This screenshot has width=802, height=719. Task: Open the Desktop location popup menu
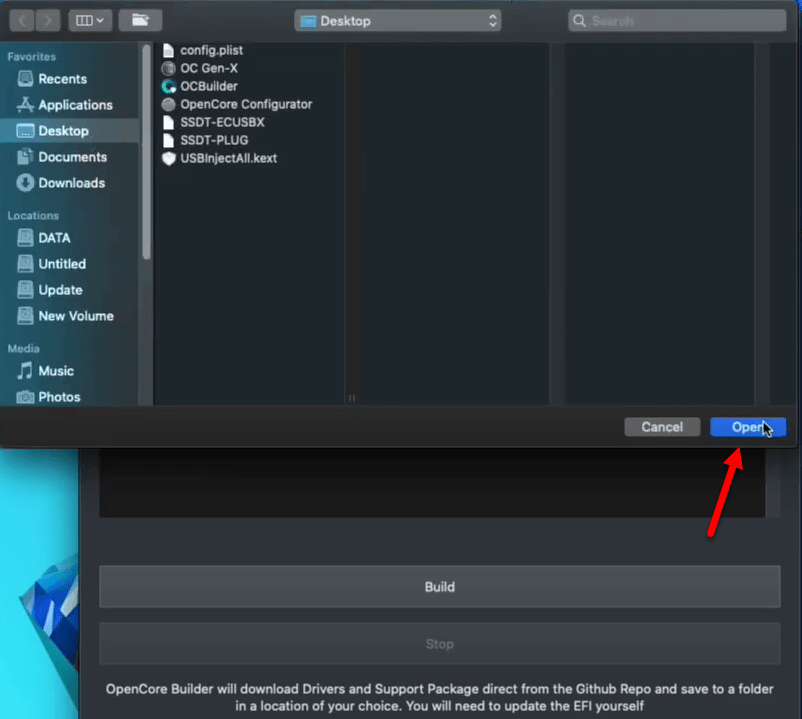[x=397, y=21]
